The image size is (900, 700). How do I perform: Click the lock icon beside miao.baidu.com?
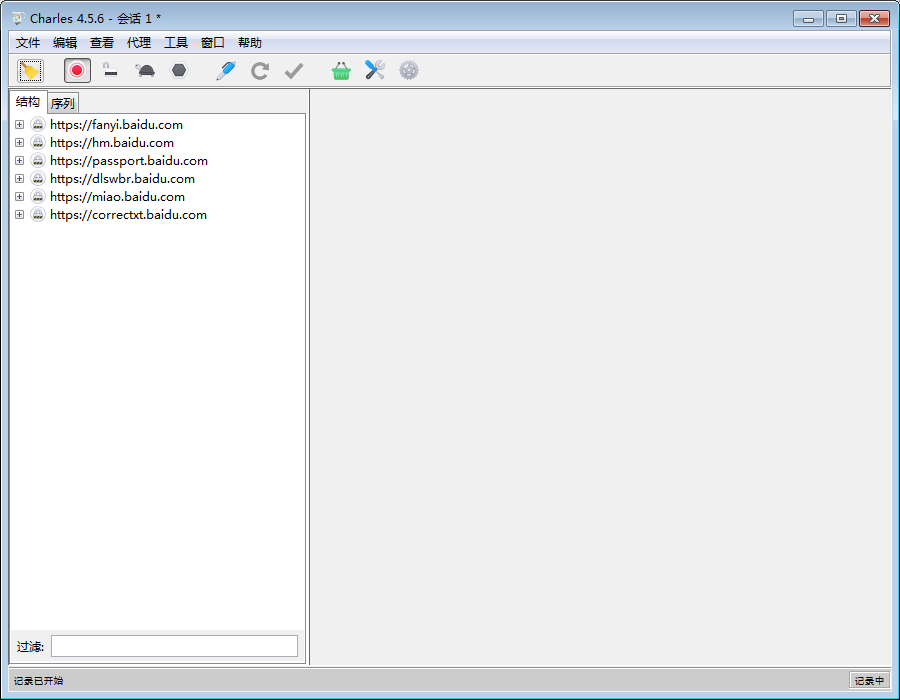(38, 196)
